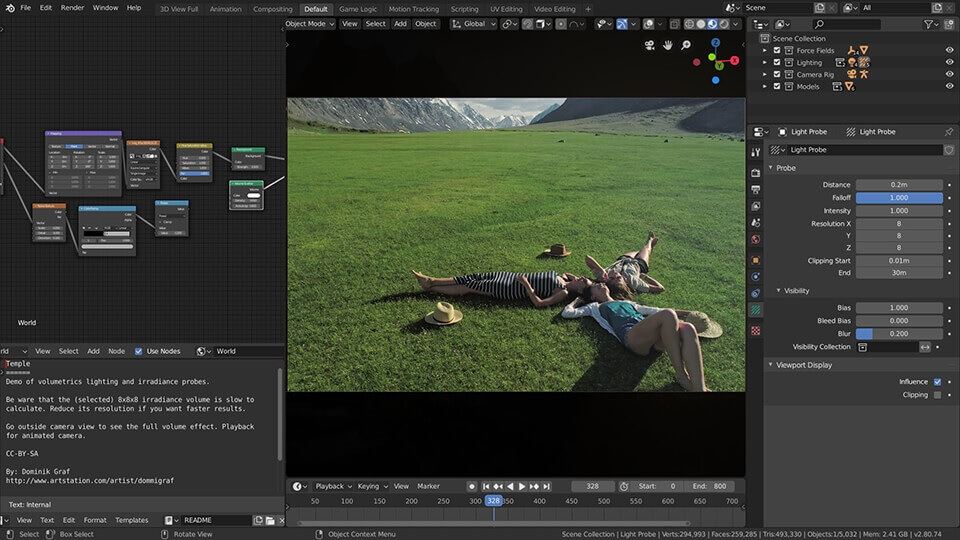Open the Render menu
The width and height of the screenshot is (960, 540).
pyautogui.click(x=73, y=8)
